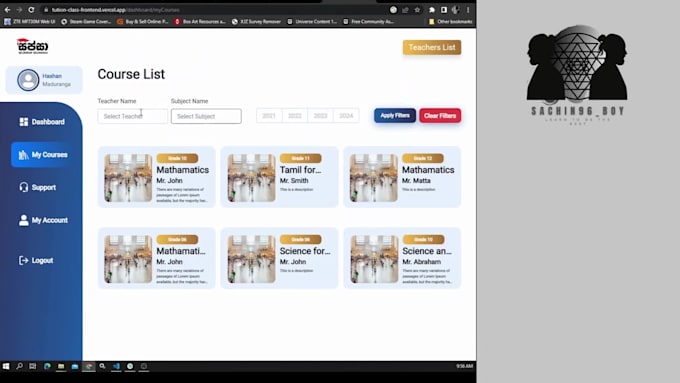Screen dimensions: 680x383
Task: Reload the page
Action: 31,10
